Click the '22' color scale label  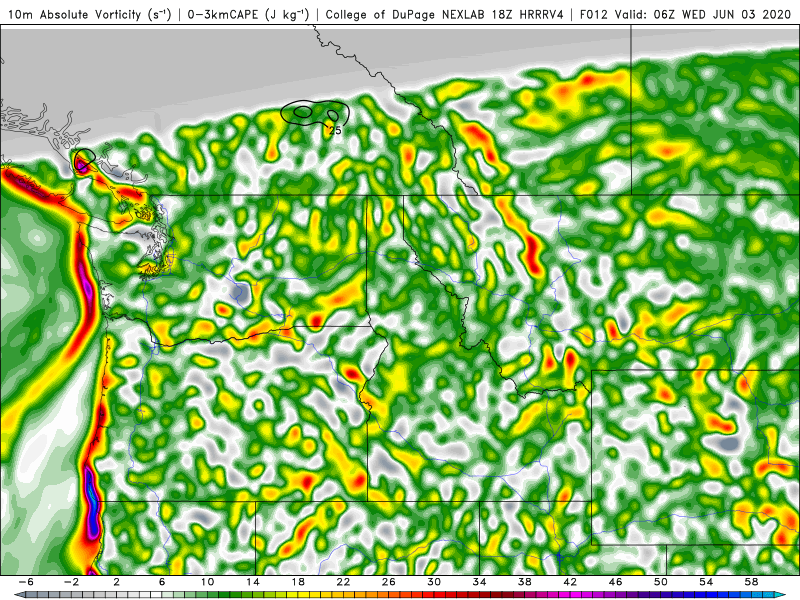tap(343, 582)
